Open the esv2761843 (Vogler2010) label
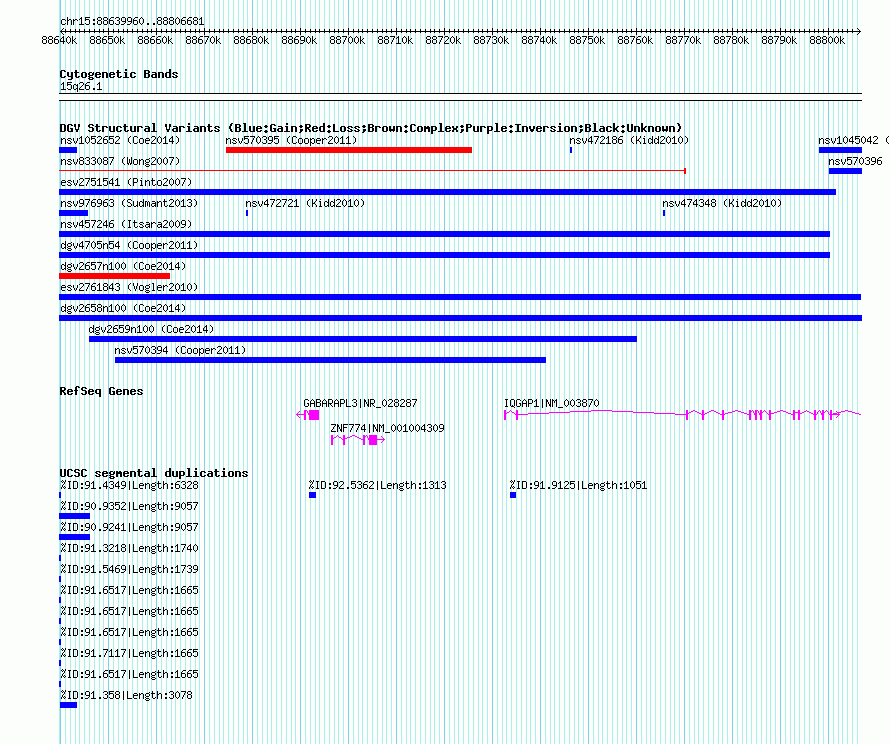890x744 pixels. pos(129,287)
